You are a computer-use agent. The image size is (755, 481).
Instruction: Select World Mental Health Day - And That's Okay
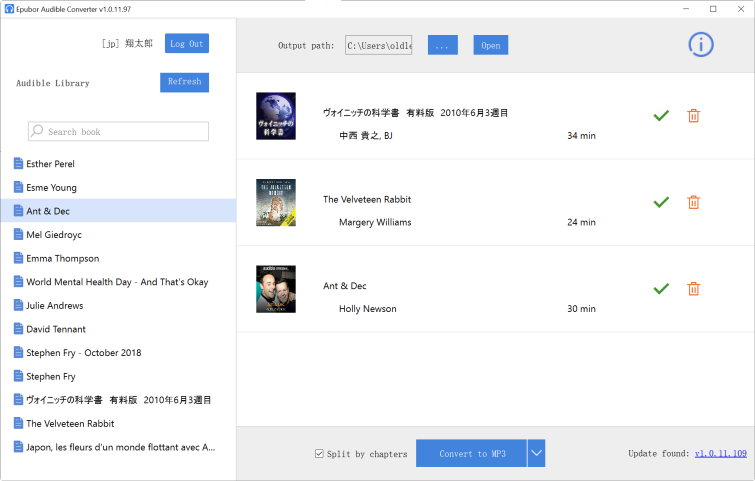point(118,282)
